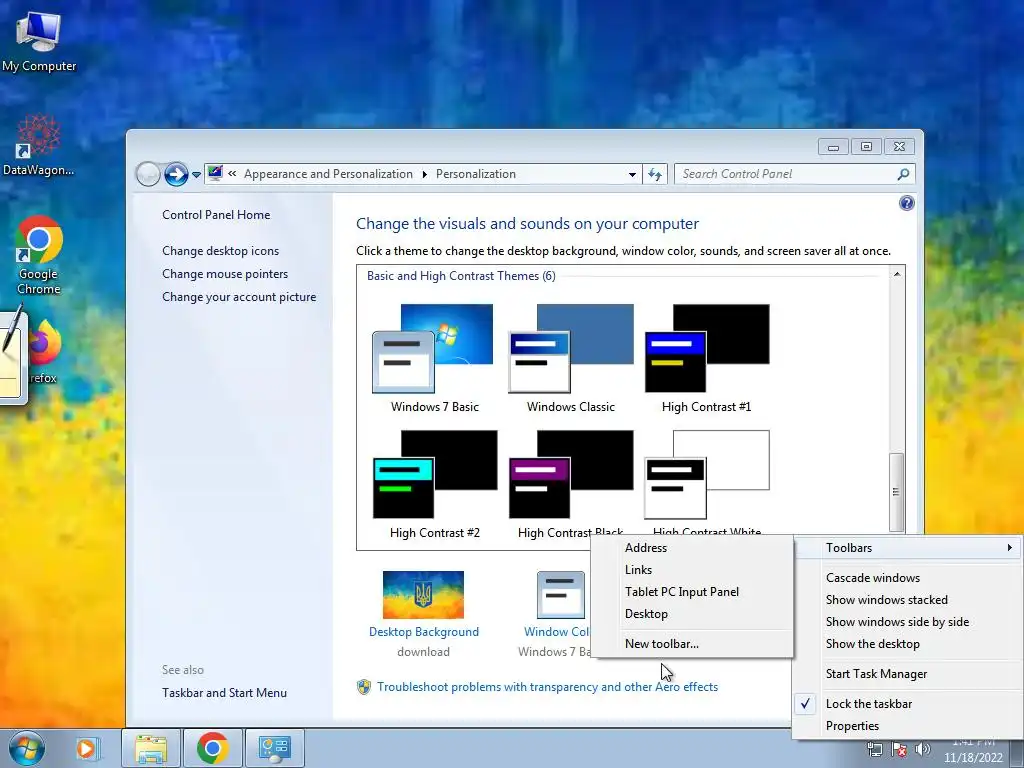Click Change mouse pointers link

coord(225,274)
